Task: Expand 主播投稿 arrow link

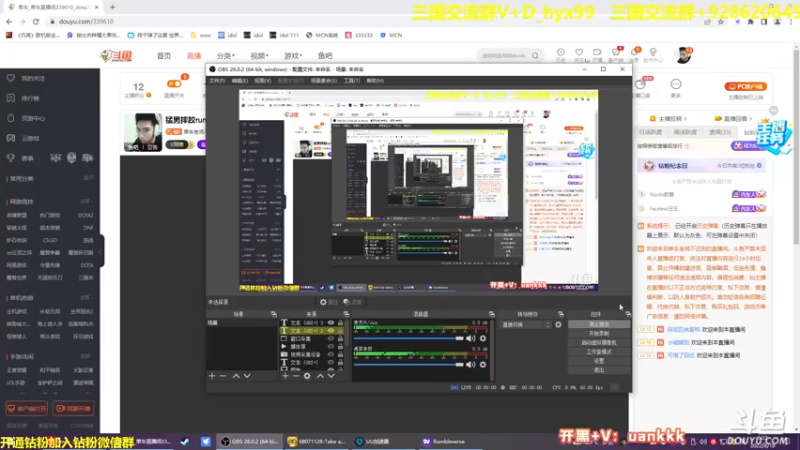Action: coord(669,119)
